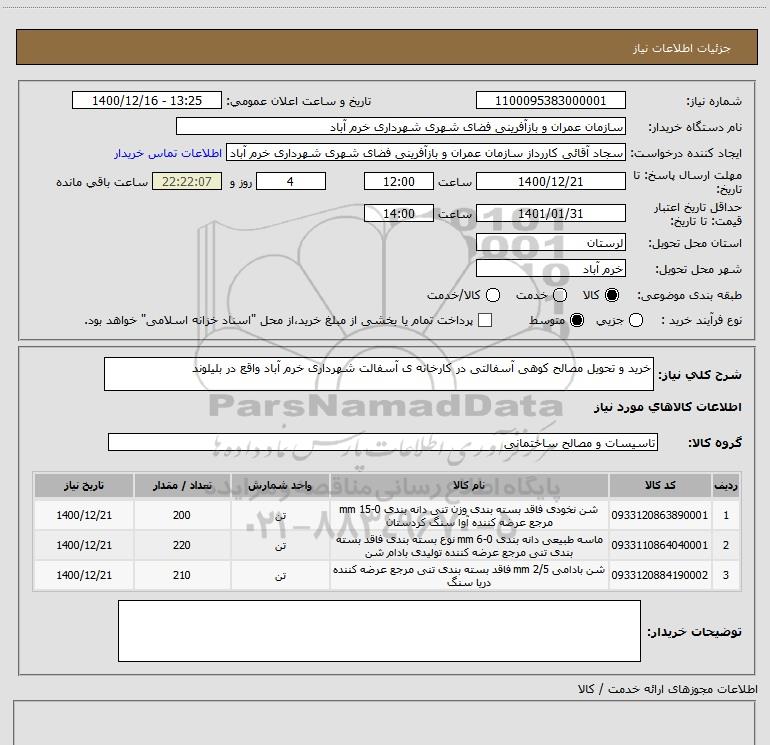This screenshot has width=770, height=745.
Task: Open the اطلاعات تماس خریدار link
Action: tap(168, 153)
